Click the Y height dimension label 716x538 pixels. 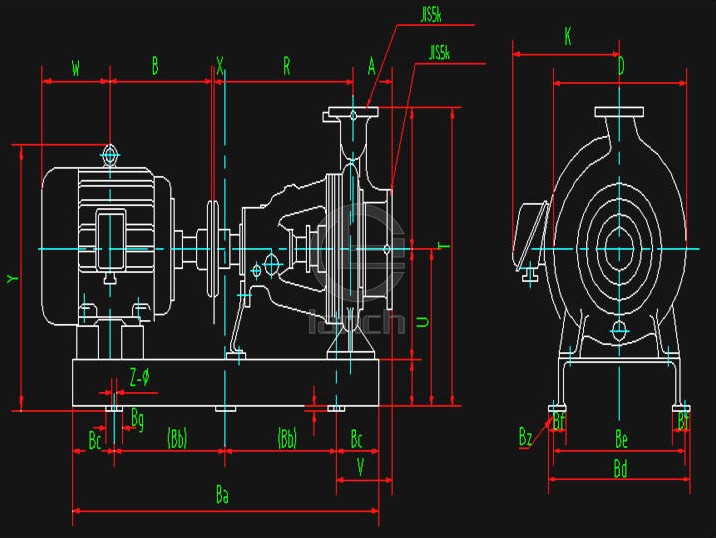point(12,279)
